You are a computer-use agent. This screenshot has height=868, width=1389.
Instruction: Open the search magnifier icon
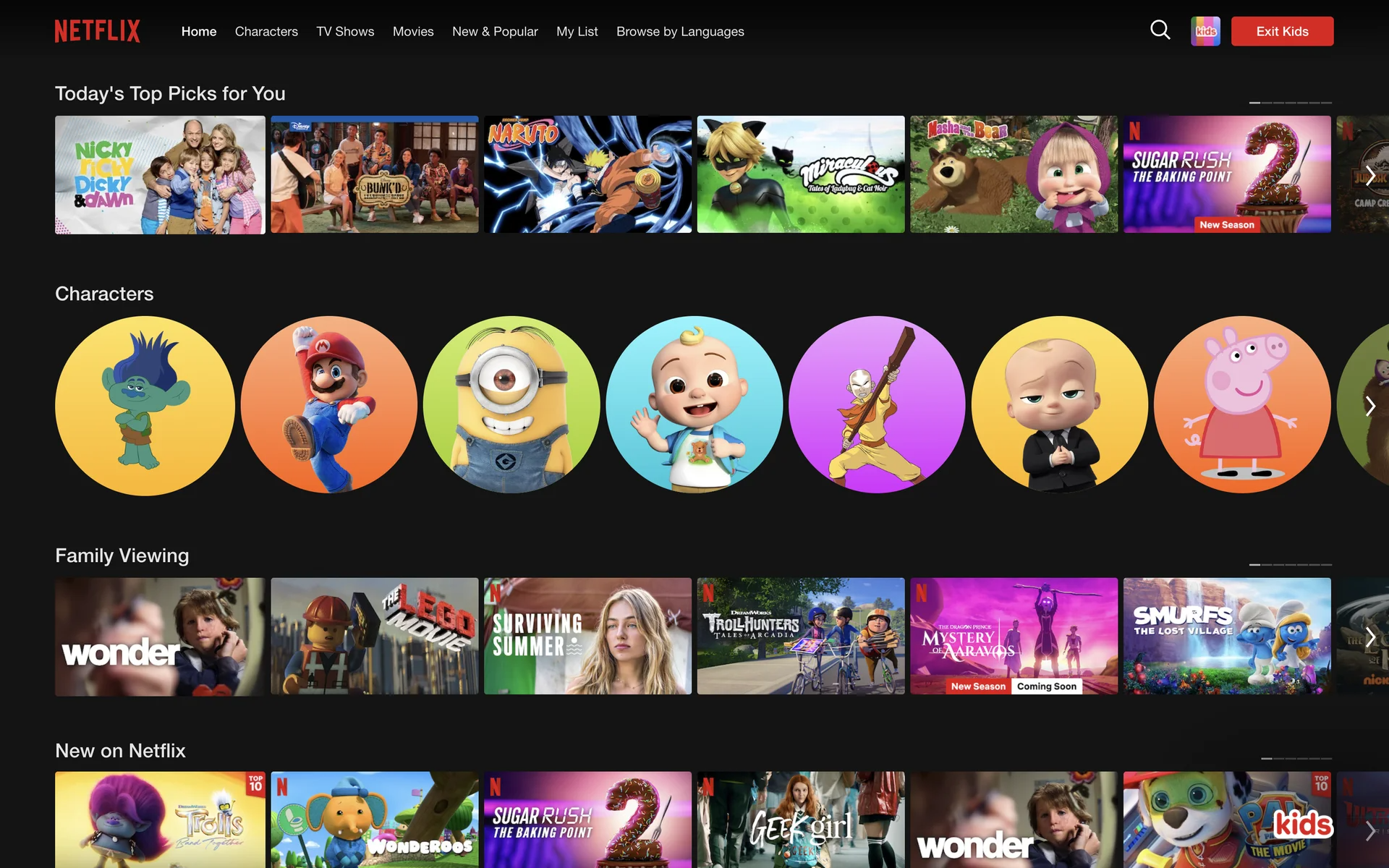(x=1160, y=30)
